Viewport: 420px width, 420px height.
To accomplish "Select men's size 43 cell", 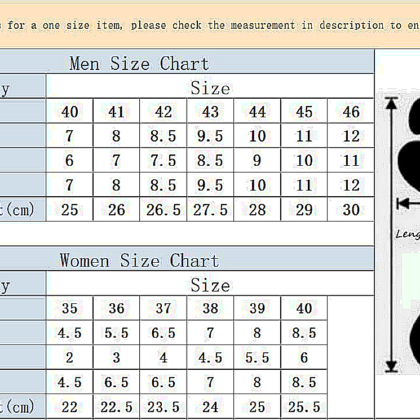I will (x=210, y=111).
